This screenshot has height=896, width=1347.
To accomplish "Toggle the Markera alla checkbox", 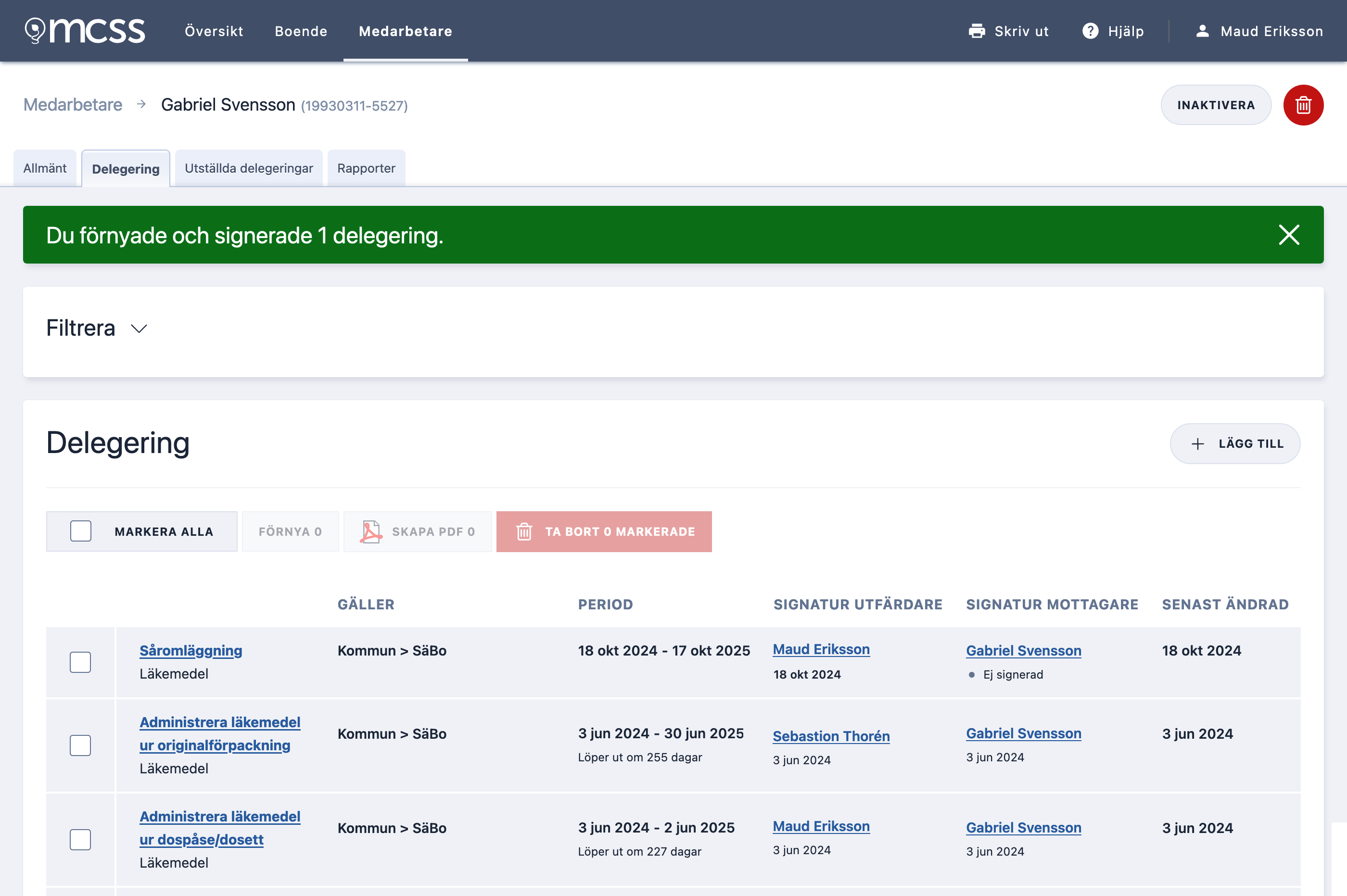I will tap(81, 531).
